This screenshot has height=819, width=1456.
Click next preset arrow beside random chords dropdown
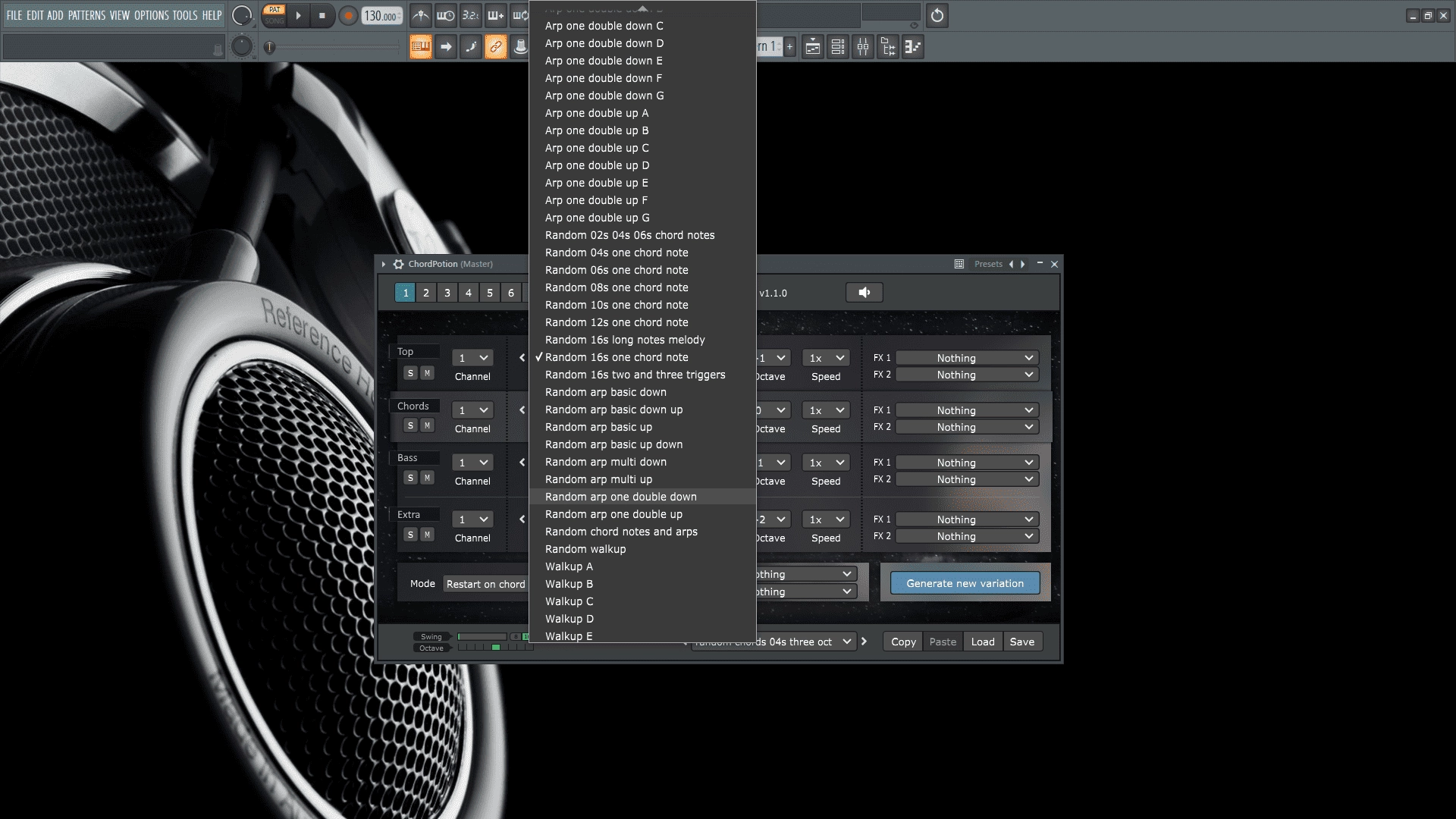point(864,642)
